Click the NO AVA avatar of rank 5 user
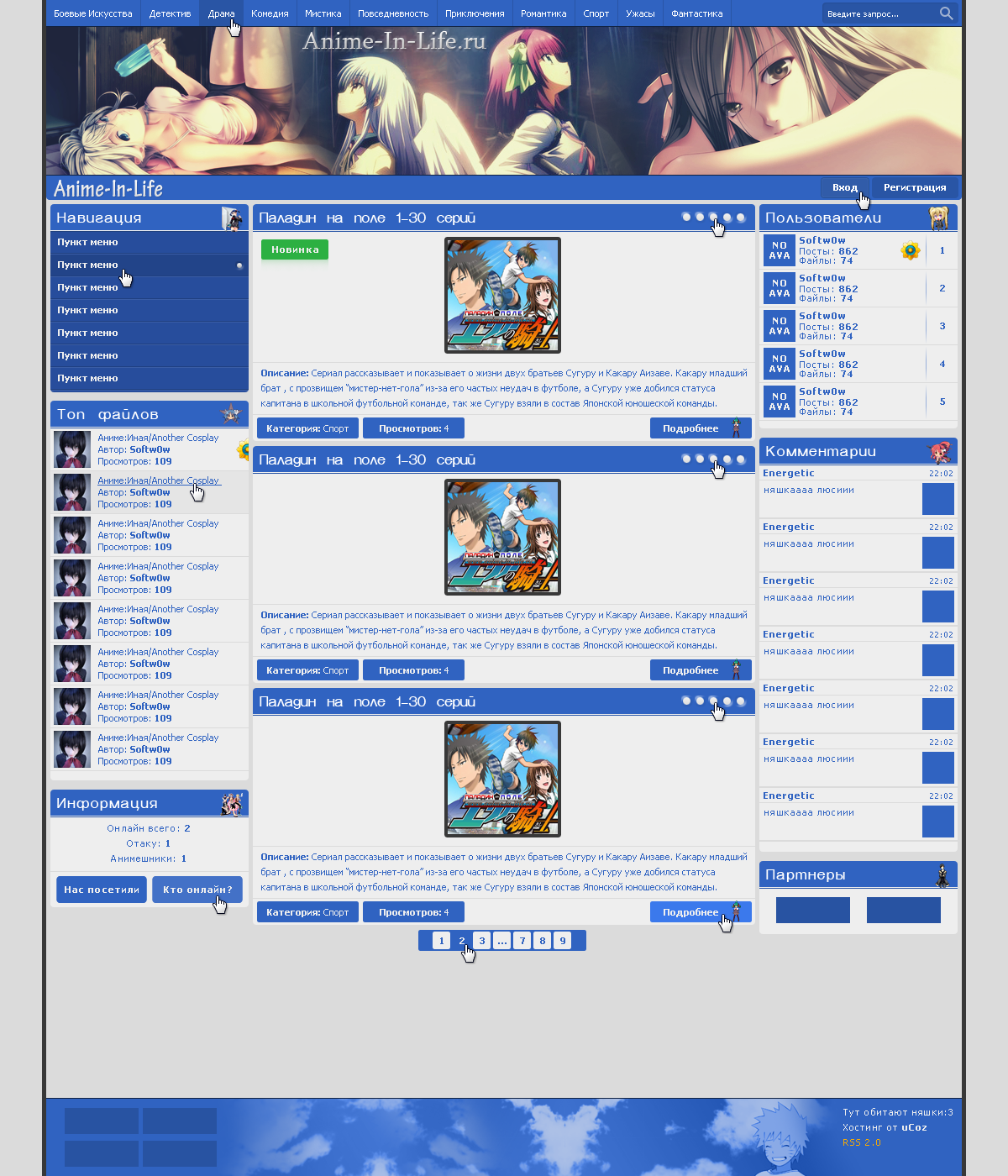This screenshot has height=1176, width=1008. (x=780, y=402)
